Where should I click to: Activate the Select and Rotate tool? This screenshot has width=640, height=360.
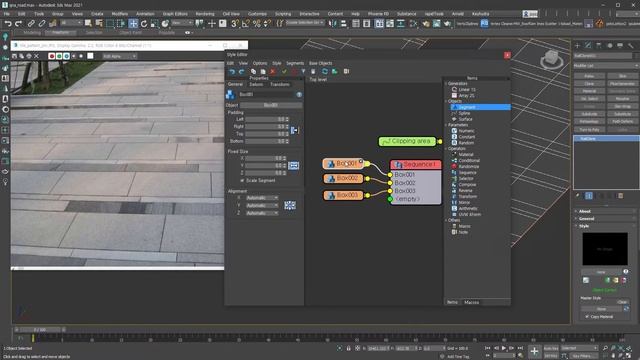[144, 24]
